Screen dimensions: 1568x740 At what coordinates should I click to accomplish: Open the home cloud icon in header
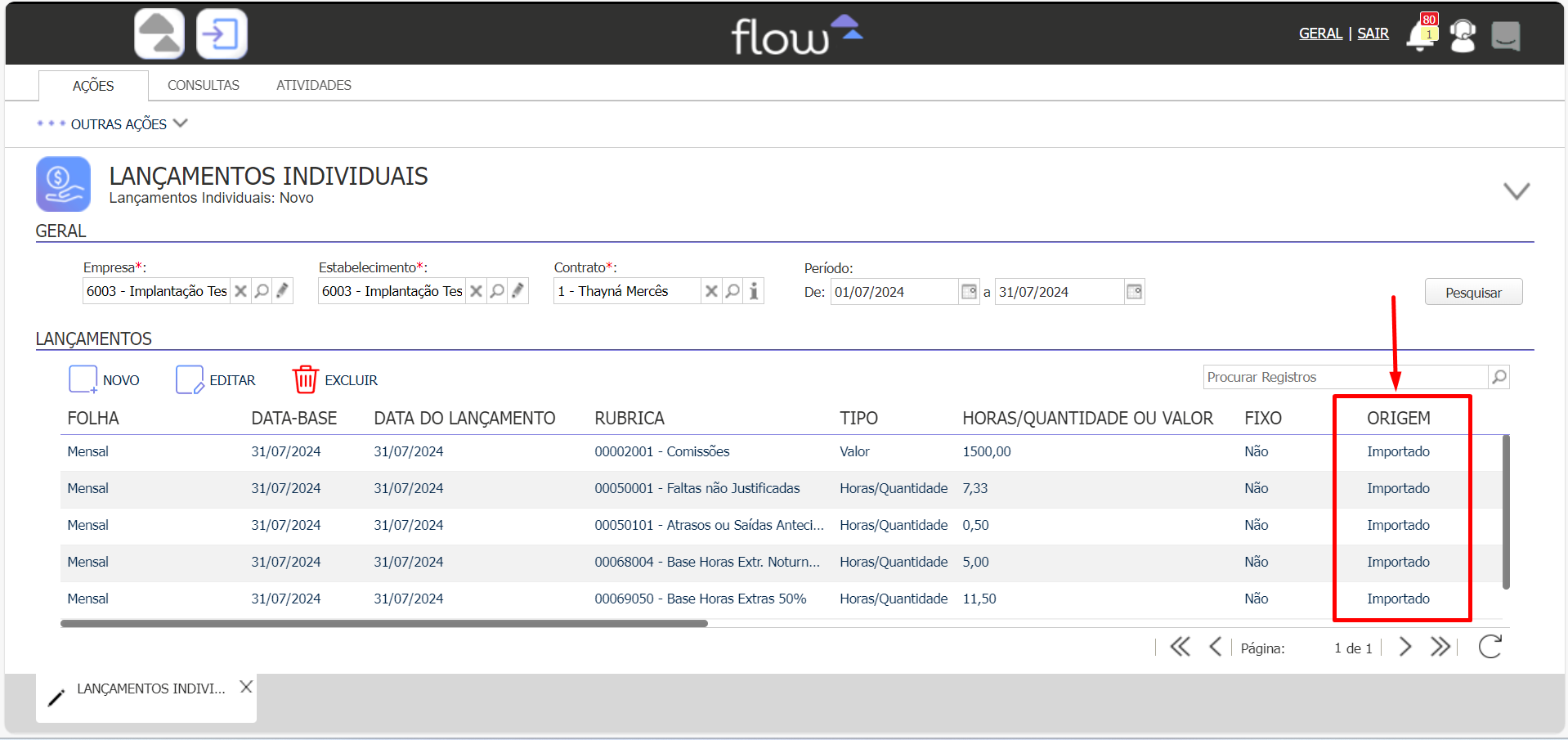pyautogui.click(x=159, y=34)
